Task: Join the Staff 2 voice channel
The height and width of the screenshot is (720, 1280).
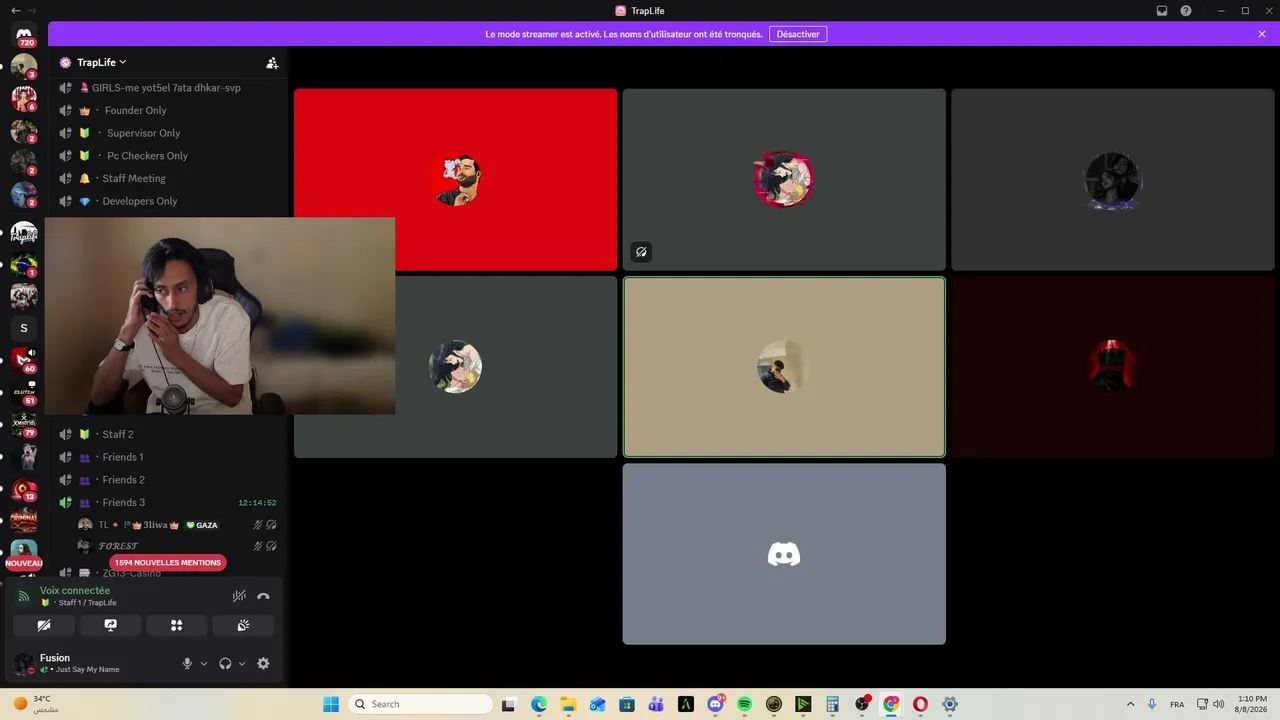Action: (x=168, y=434)
